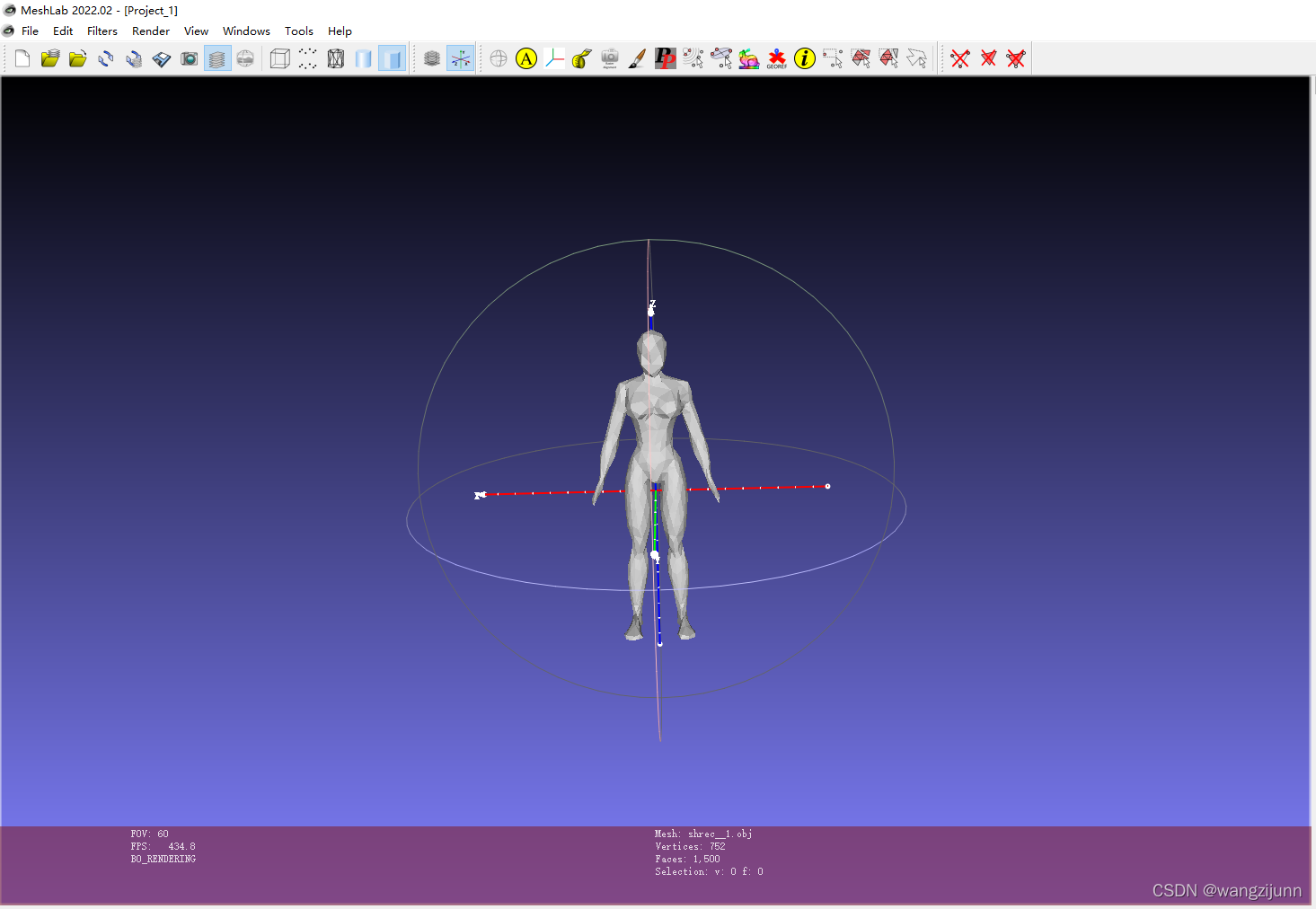Toggle smooth vertex shading cylinder icon
1316x909 pixels.
pyautogui.click(x=364, y=59)
